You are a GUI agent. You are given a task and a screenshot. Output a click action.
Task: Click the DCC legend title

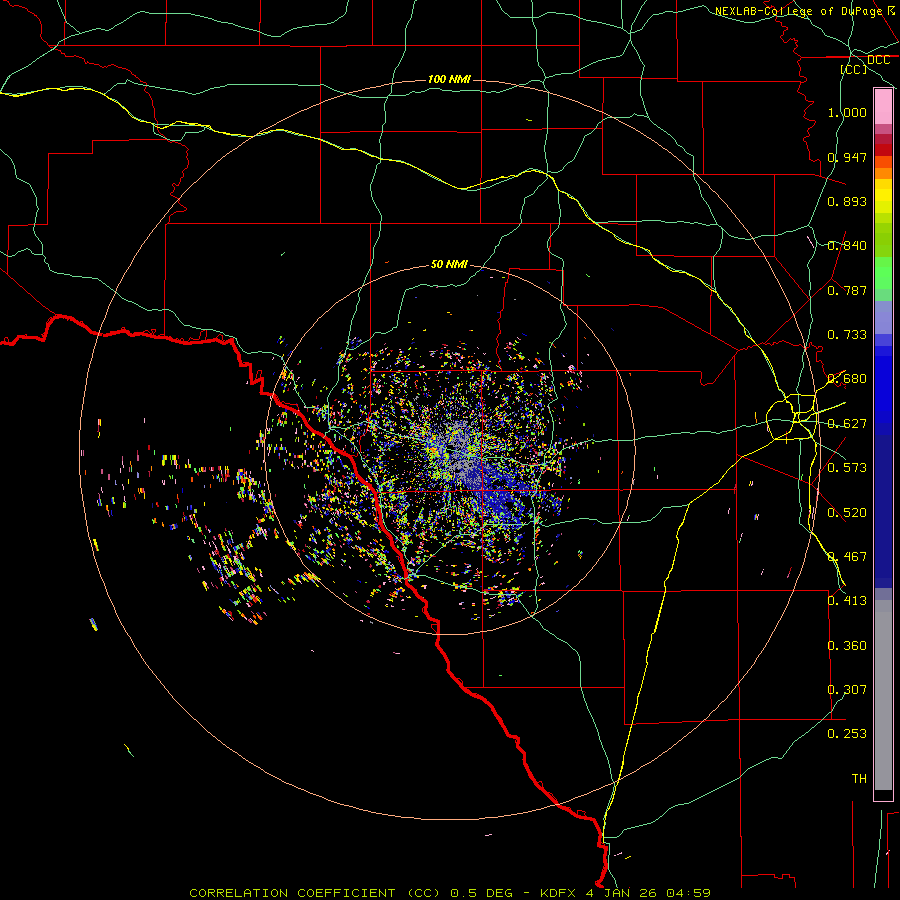click(878, 60)
